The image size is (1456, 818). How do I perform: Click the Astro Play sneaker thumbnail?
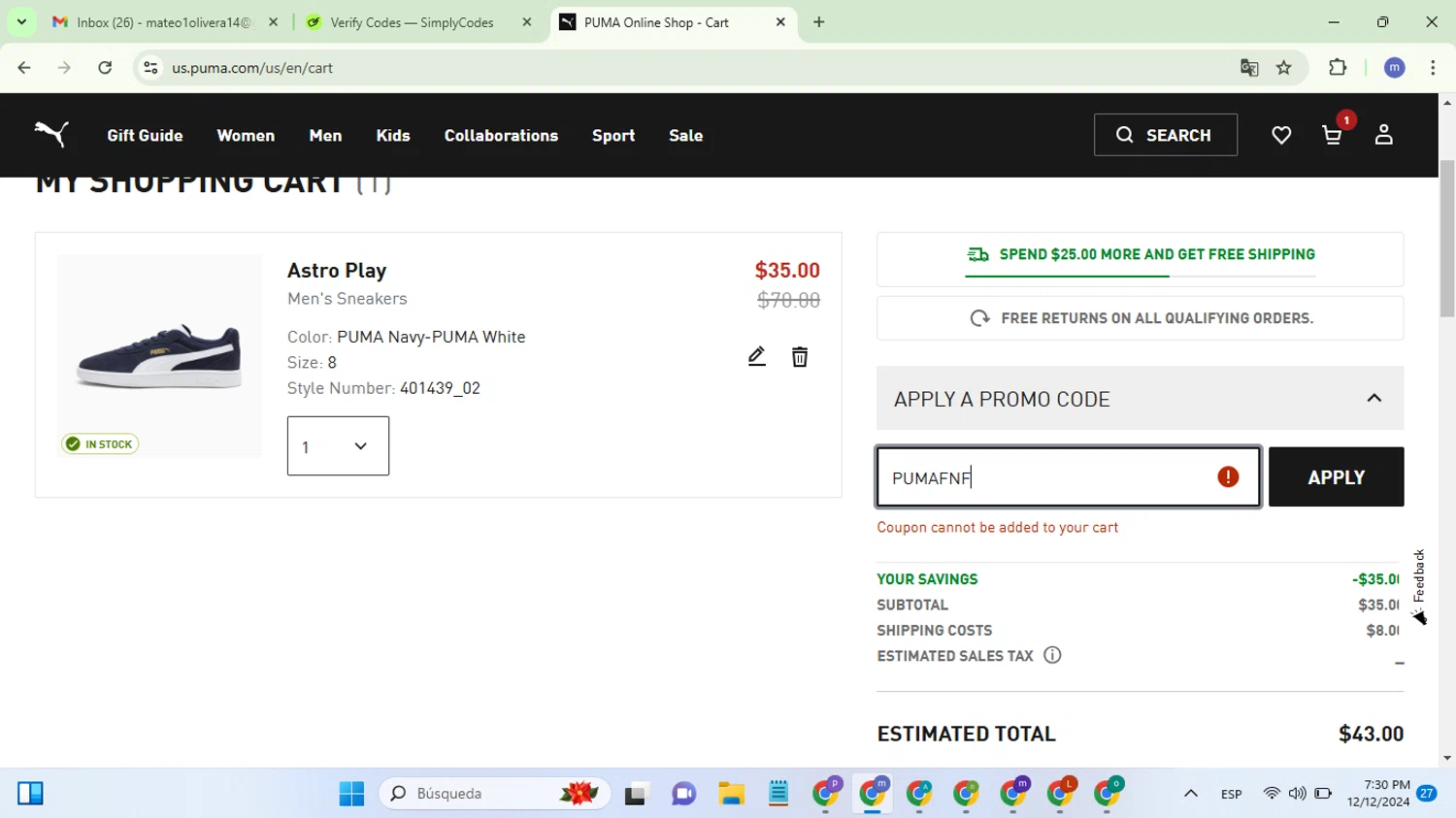(x=159, y=356)
